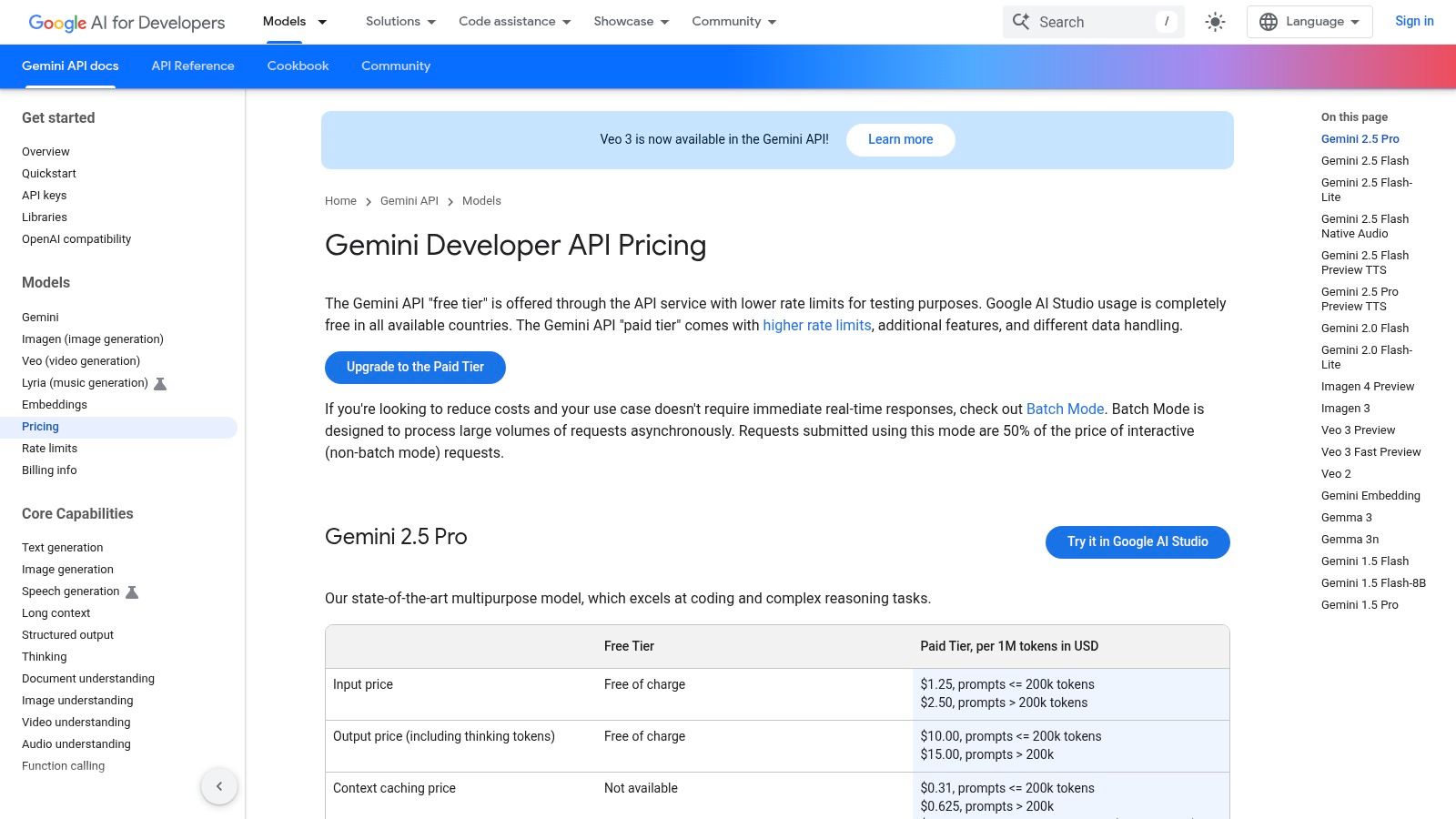Click the globe icon in Language selector
Viewport: 1456px width, 819px height.
tap(1269, 22)
